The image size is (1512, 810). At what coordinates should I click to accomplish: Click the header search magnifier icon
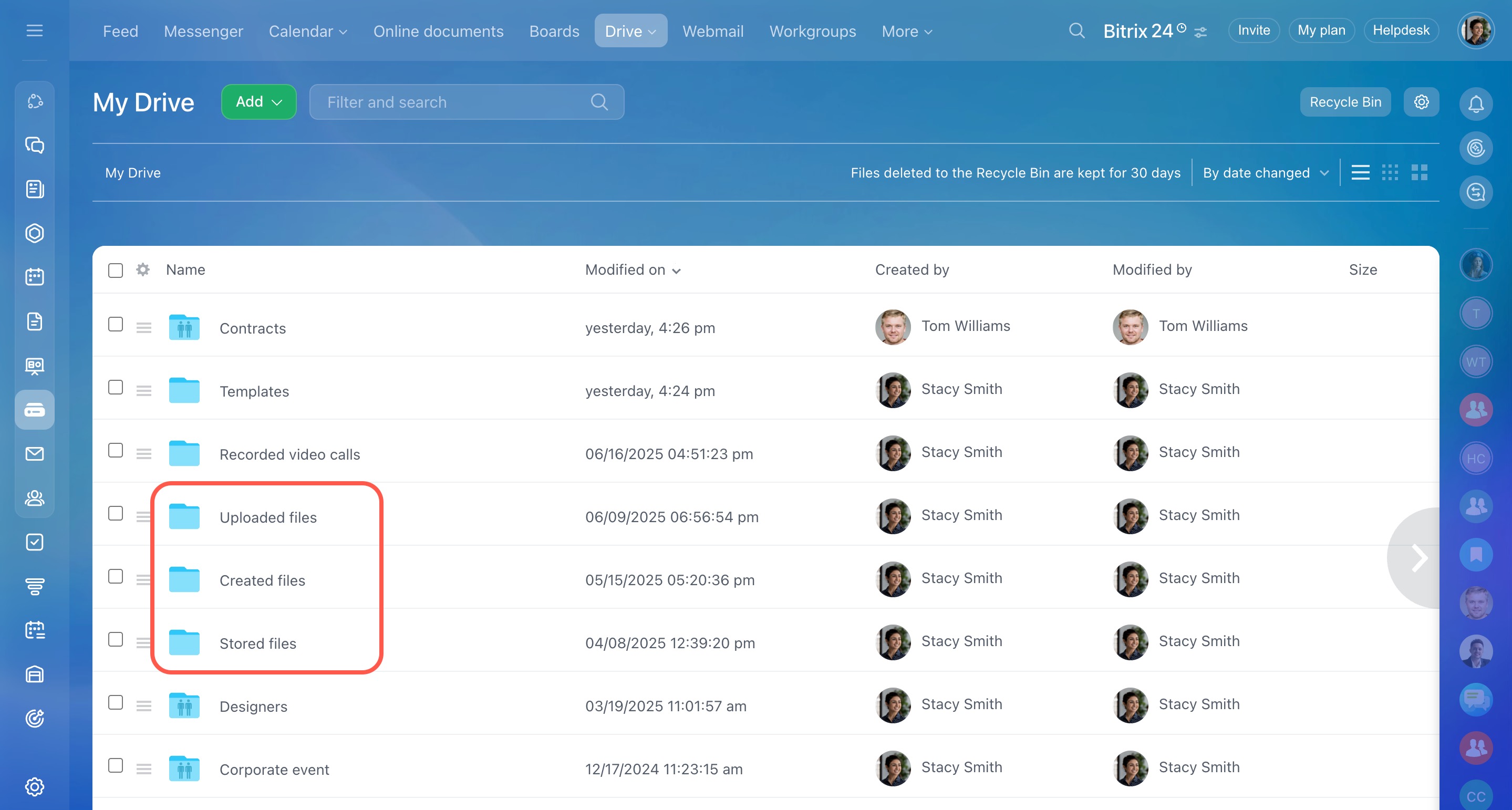1076,30
